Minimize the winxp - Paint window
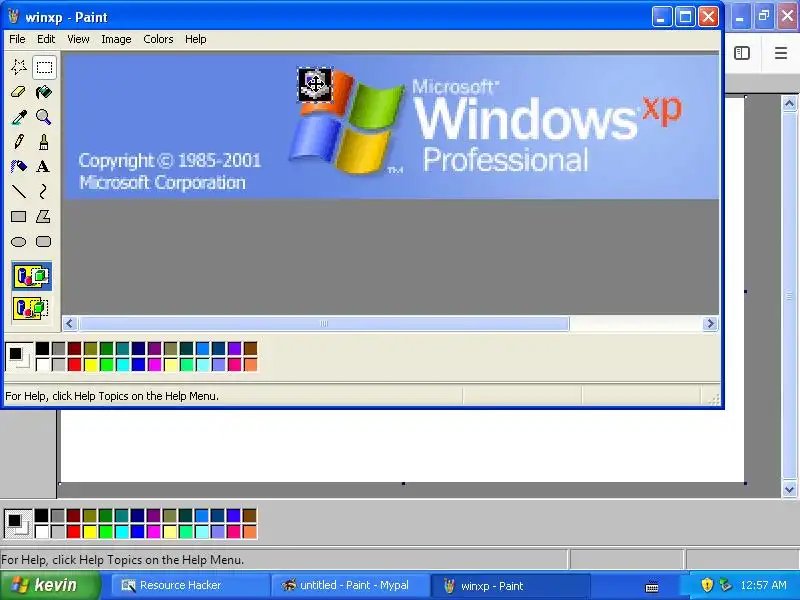This screenshot has height=600, width=800. tap(662, 17)
